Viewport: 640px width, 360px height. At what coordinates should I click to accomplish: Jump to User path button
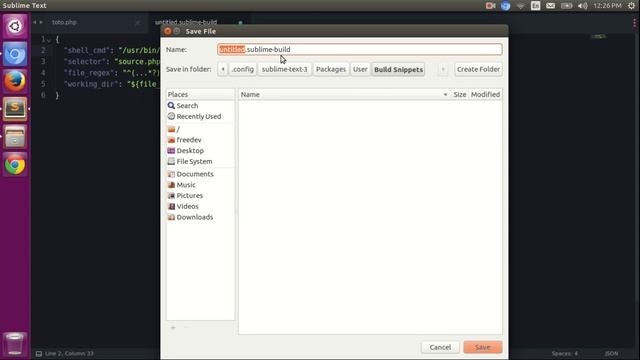click(x=360, y=69)
